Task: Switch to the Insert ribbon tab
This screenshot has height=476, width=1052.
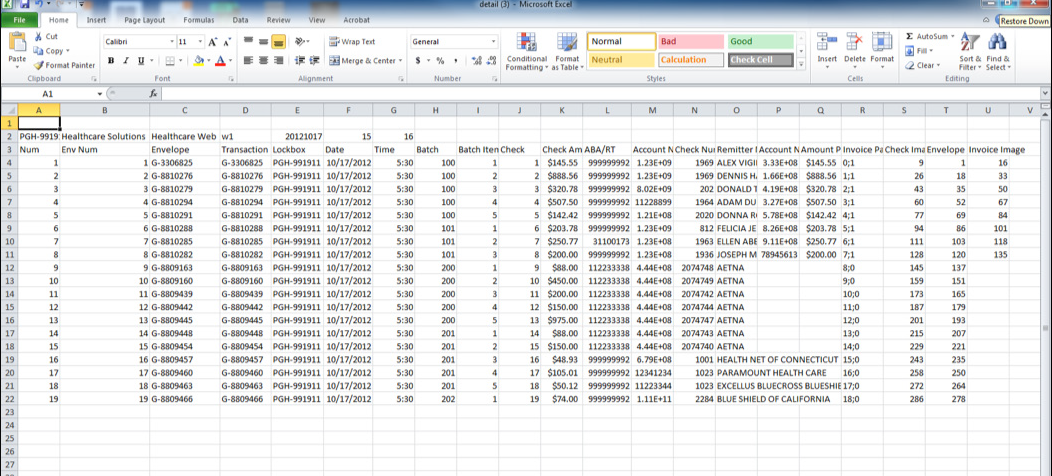Action: 96,20
